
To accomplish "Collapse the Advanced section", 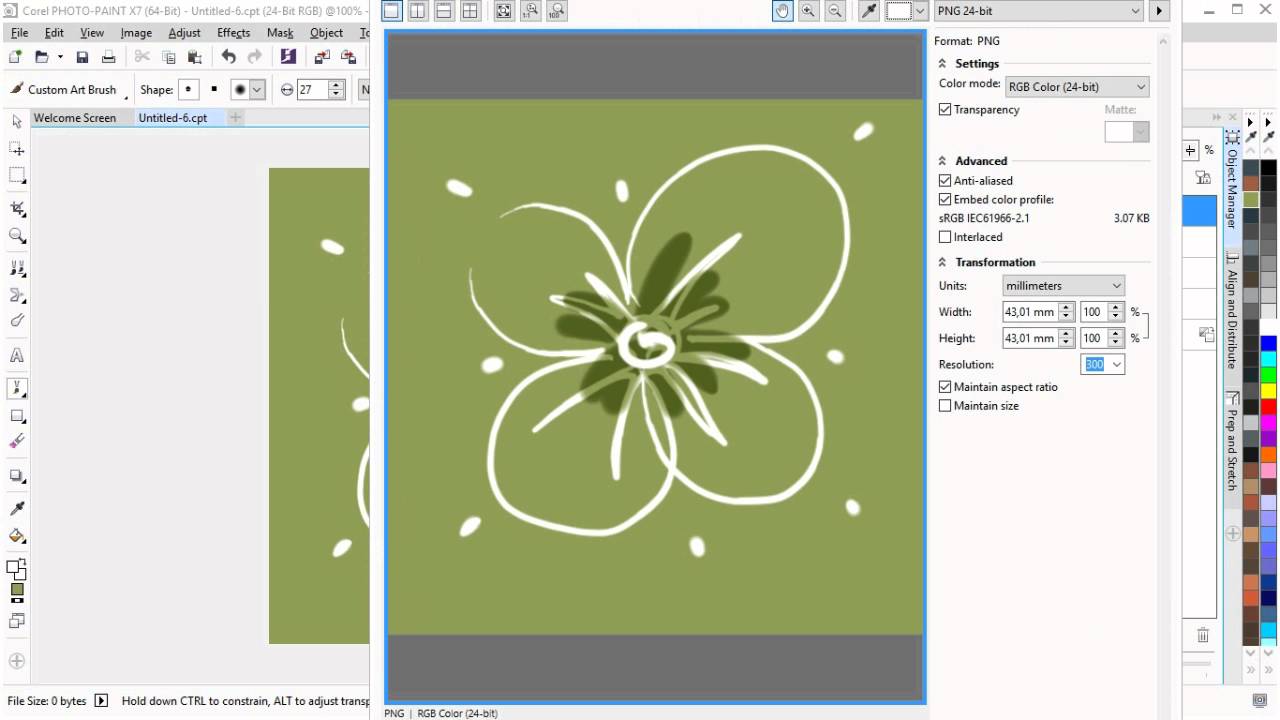I will (942, 161).
